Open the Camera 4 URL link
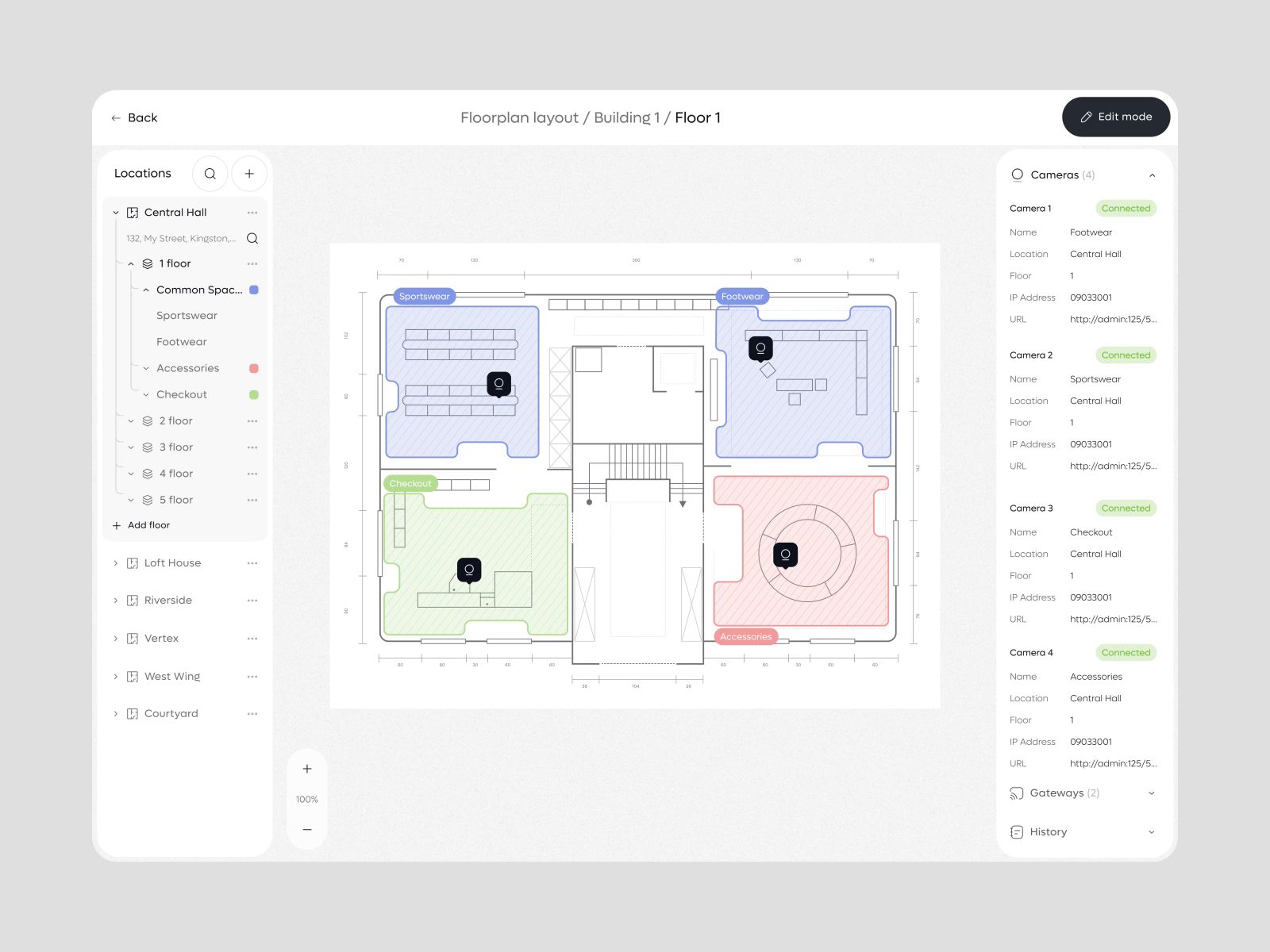 point(1113,764)
